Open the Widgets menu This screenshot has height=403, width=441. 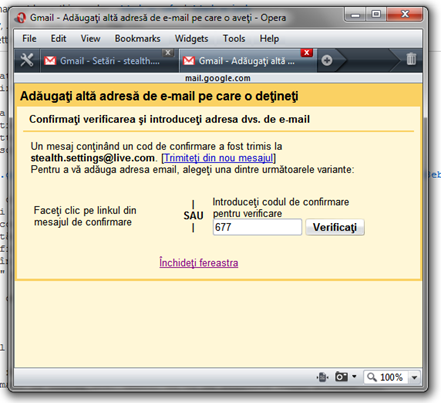click(x=191, y=39)
